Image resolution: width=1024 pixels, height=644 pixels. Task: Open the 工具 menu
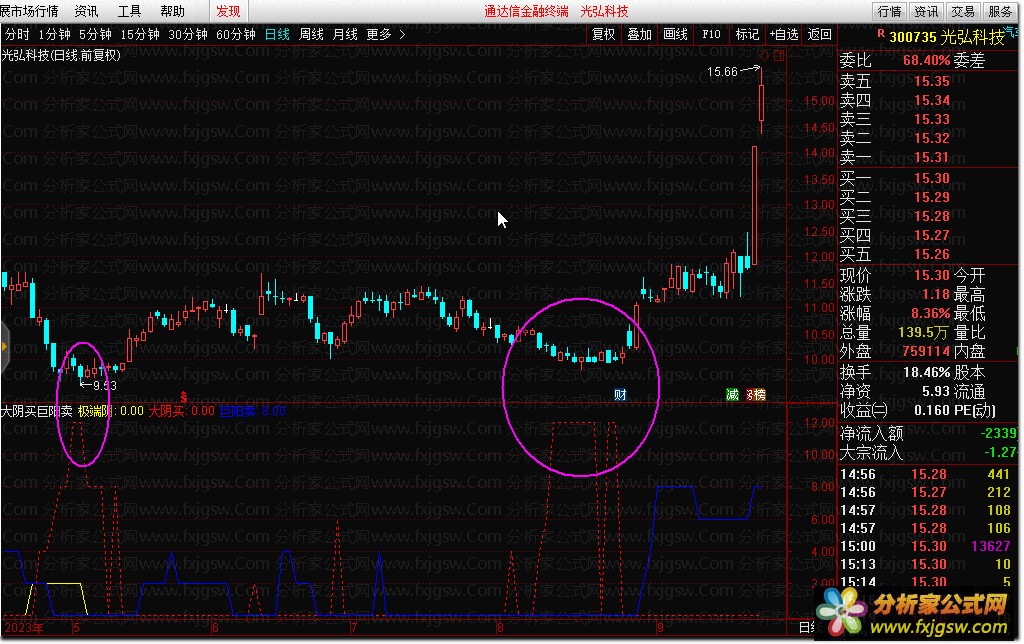tap(129, 11)
